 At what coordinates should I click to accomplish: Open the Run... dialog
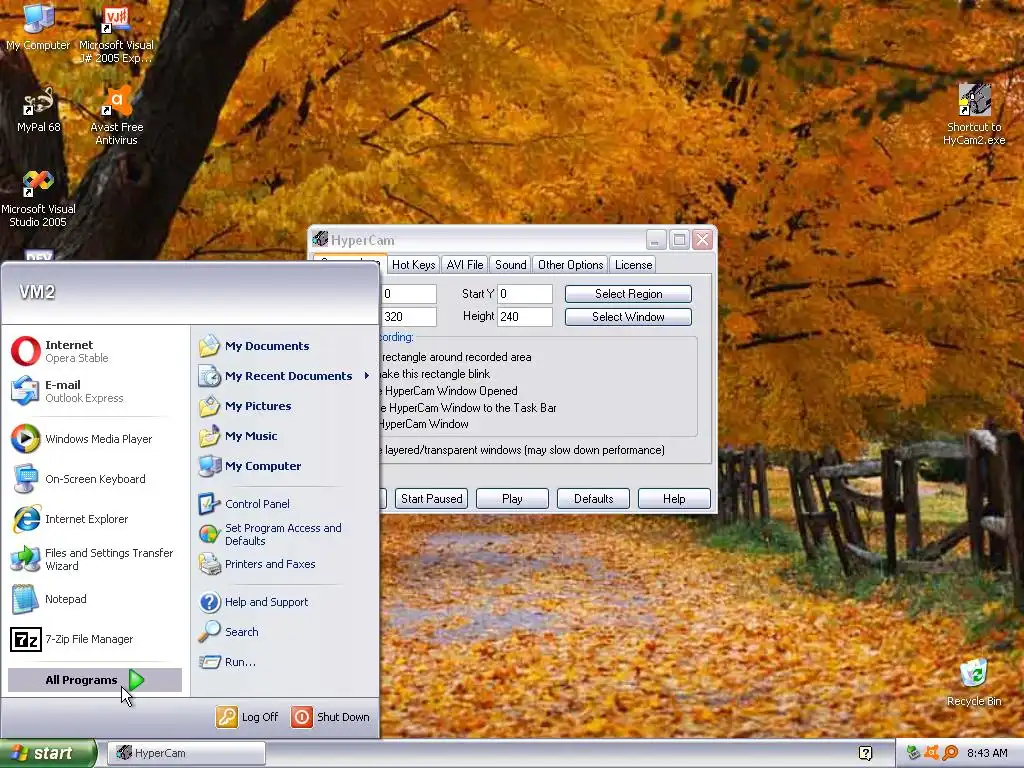[x=285, y=662]
